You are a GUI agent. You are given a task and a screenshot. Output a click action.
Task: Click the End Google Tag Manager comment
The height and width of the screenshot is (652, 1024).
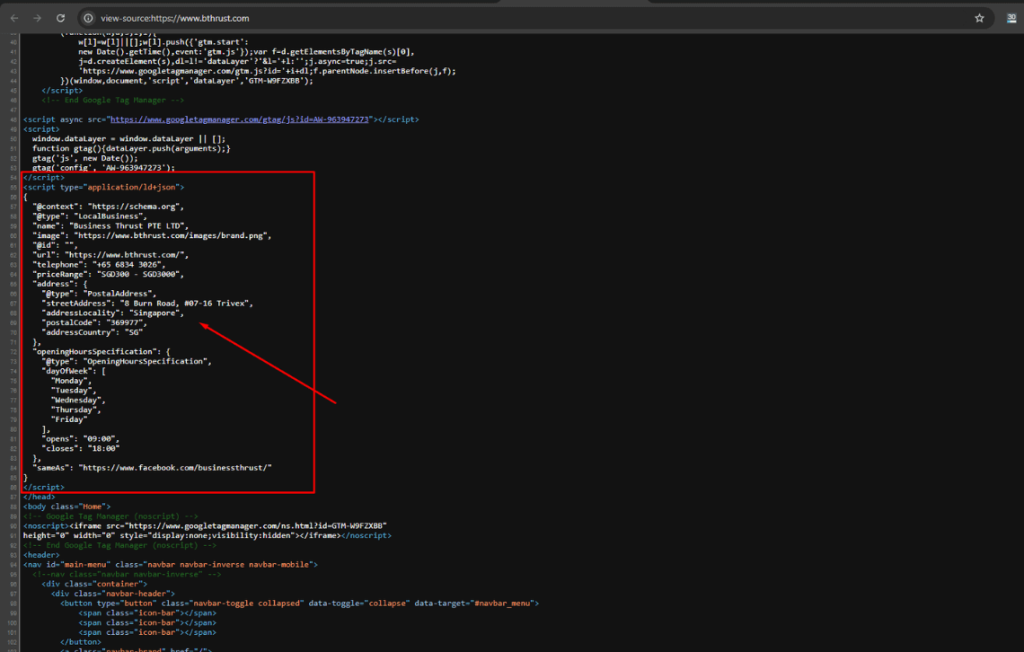pyautogui.click(x=112, y=100)
